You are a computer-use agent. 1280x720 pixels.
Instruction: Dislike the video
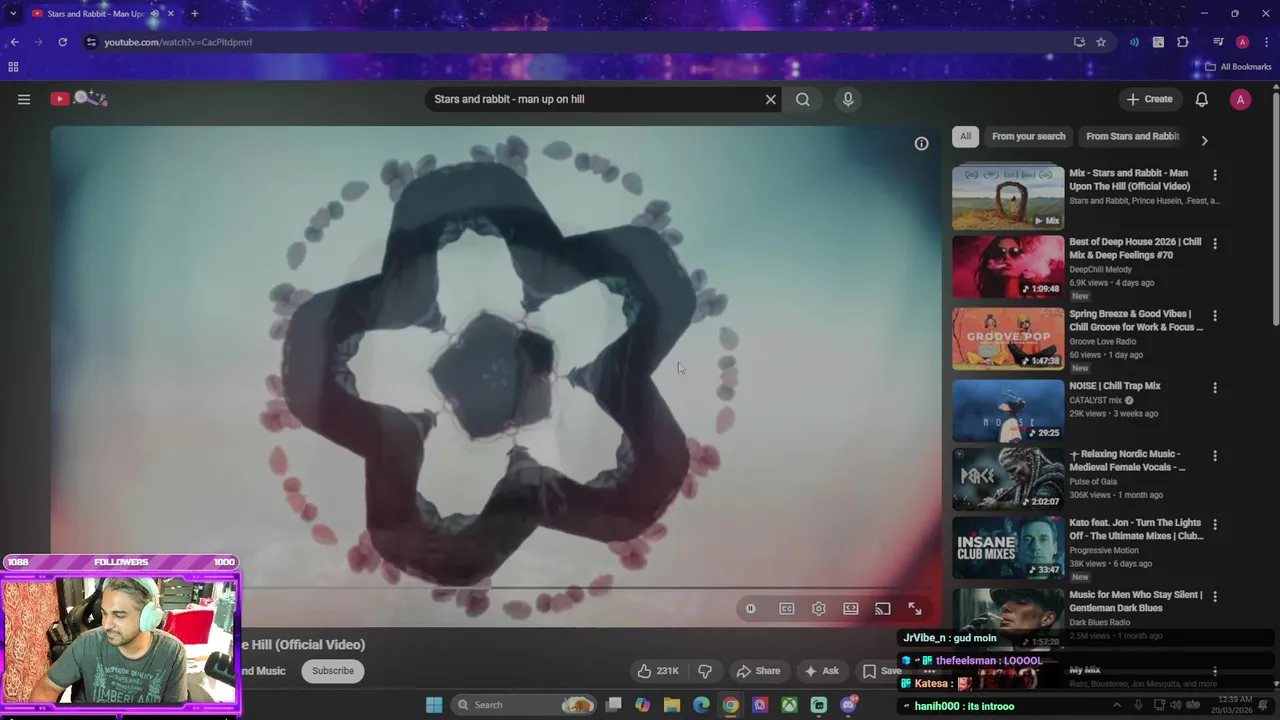(705, 671)
